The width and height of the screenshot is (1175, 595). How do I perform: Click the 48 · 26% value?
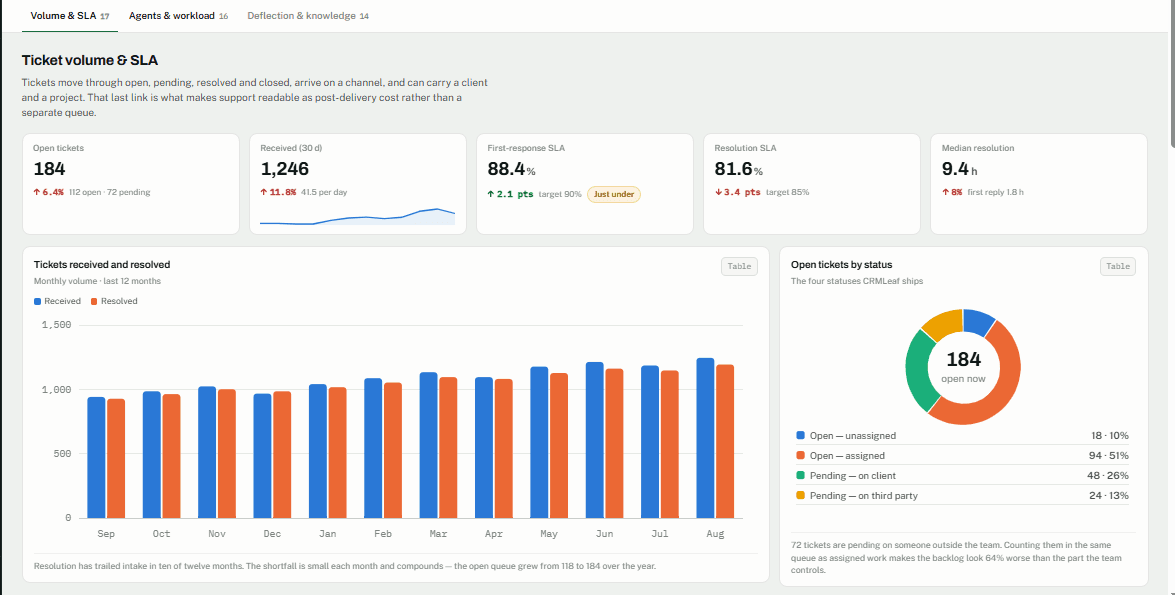1110,475
